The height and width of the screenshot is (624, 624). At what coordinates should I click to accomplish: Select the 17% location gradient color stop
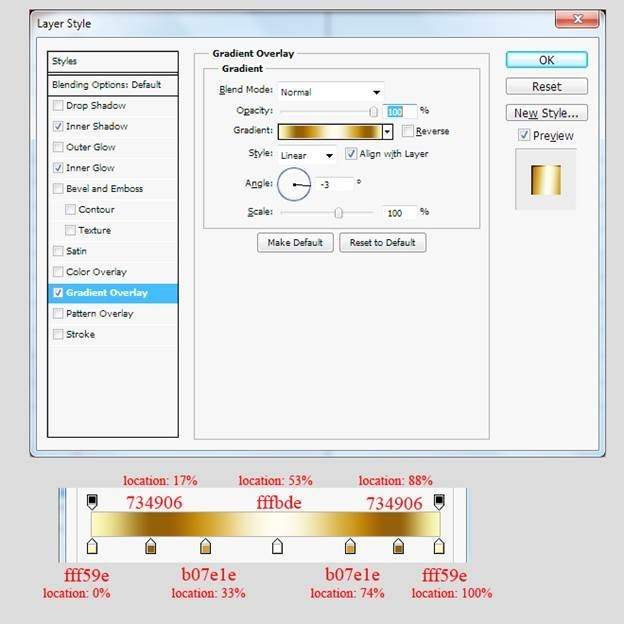click(x=151, y=546)
